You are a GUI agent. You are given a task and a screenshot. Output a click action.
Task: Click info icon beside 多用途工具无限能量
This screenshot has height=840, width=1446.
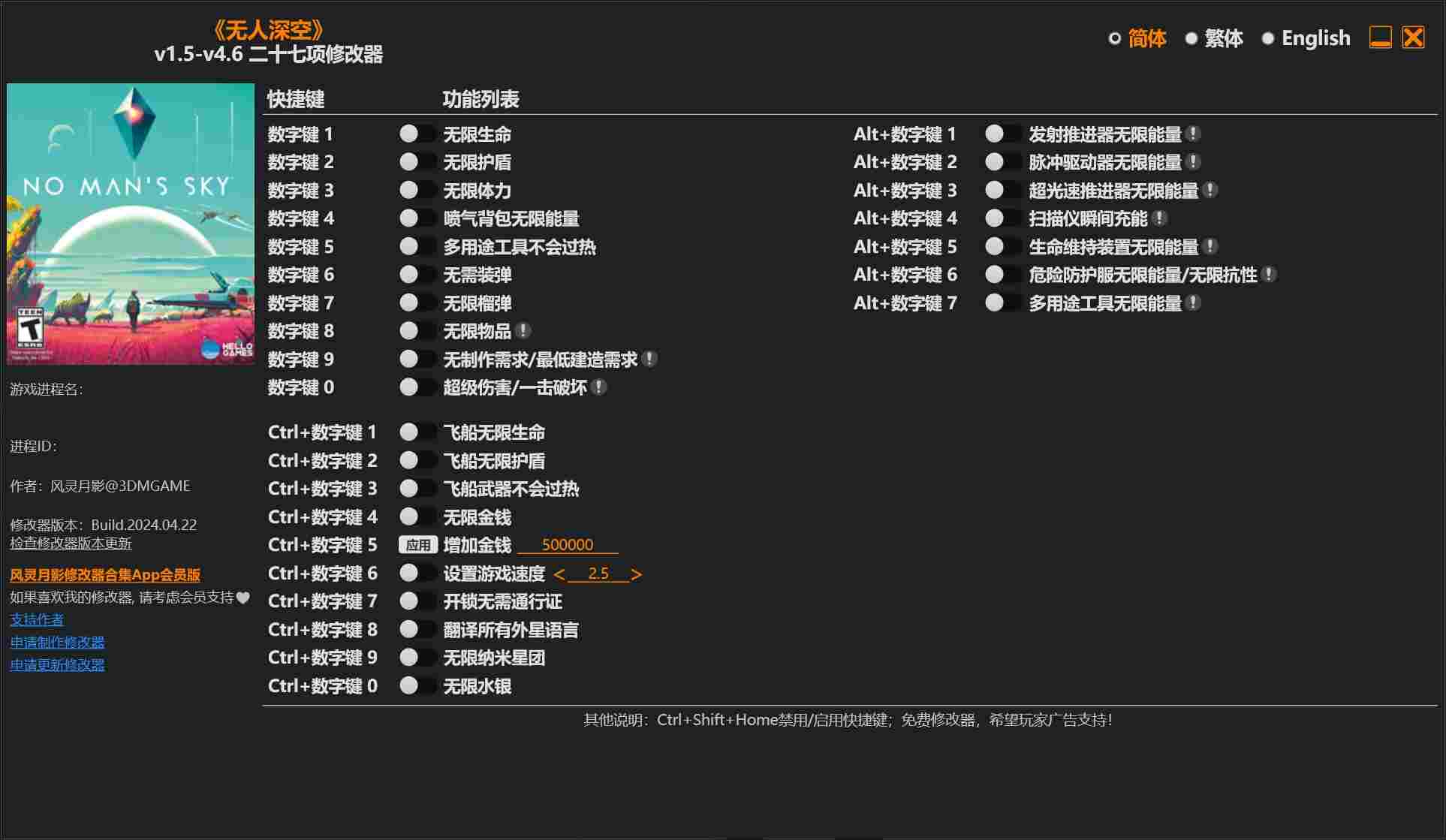click(1193, 303)
